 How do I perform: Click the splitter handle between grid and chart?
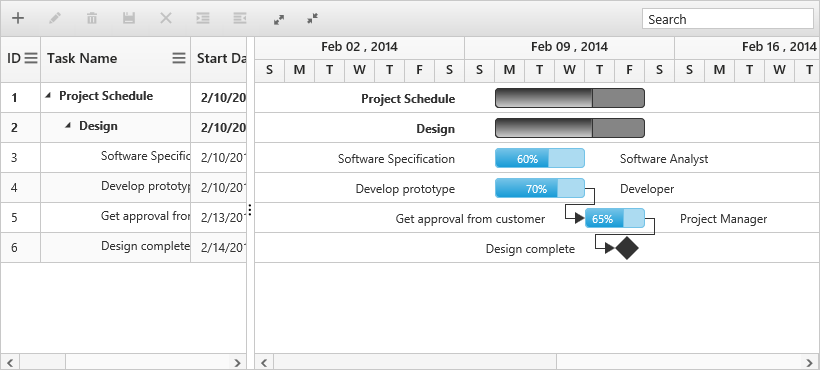tap(250, 210)
